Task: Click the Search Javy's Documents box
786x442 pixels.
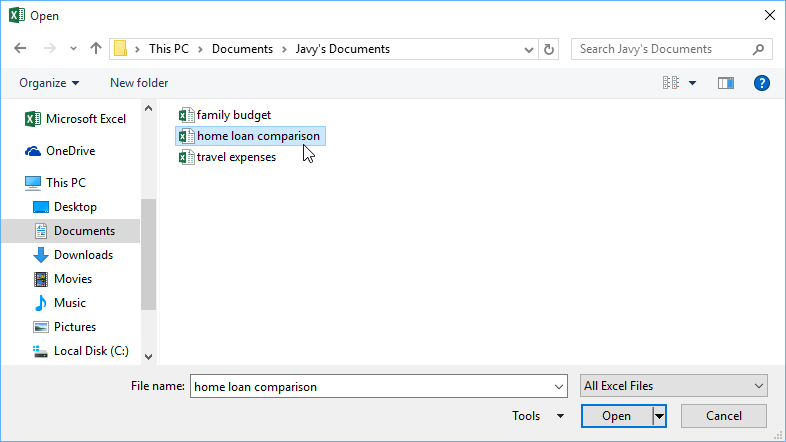Action: 660,49
